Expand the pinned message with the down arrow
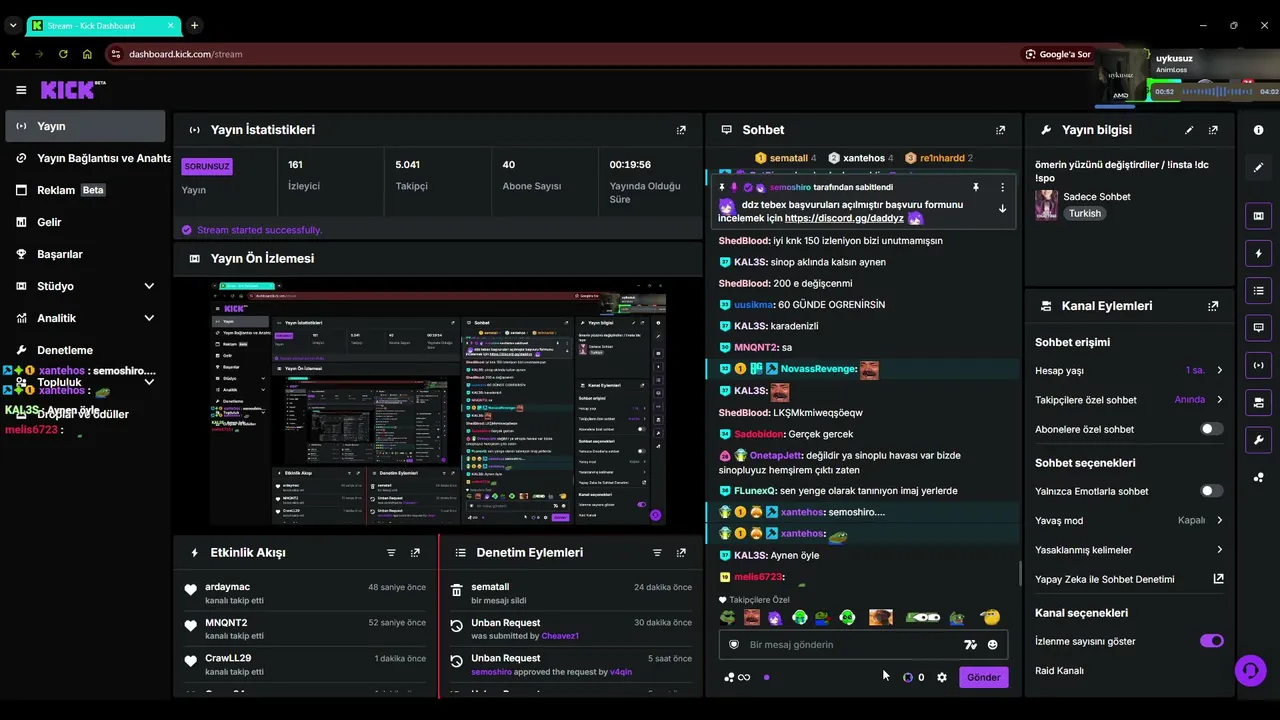This screenshot has width=1280, height=720. [x=1002, y=209]
